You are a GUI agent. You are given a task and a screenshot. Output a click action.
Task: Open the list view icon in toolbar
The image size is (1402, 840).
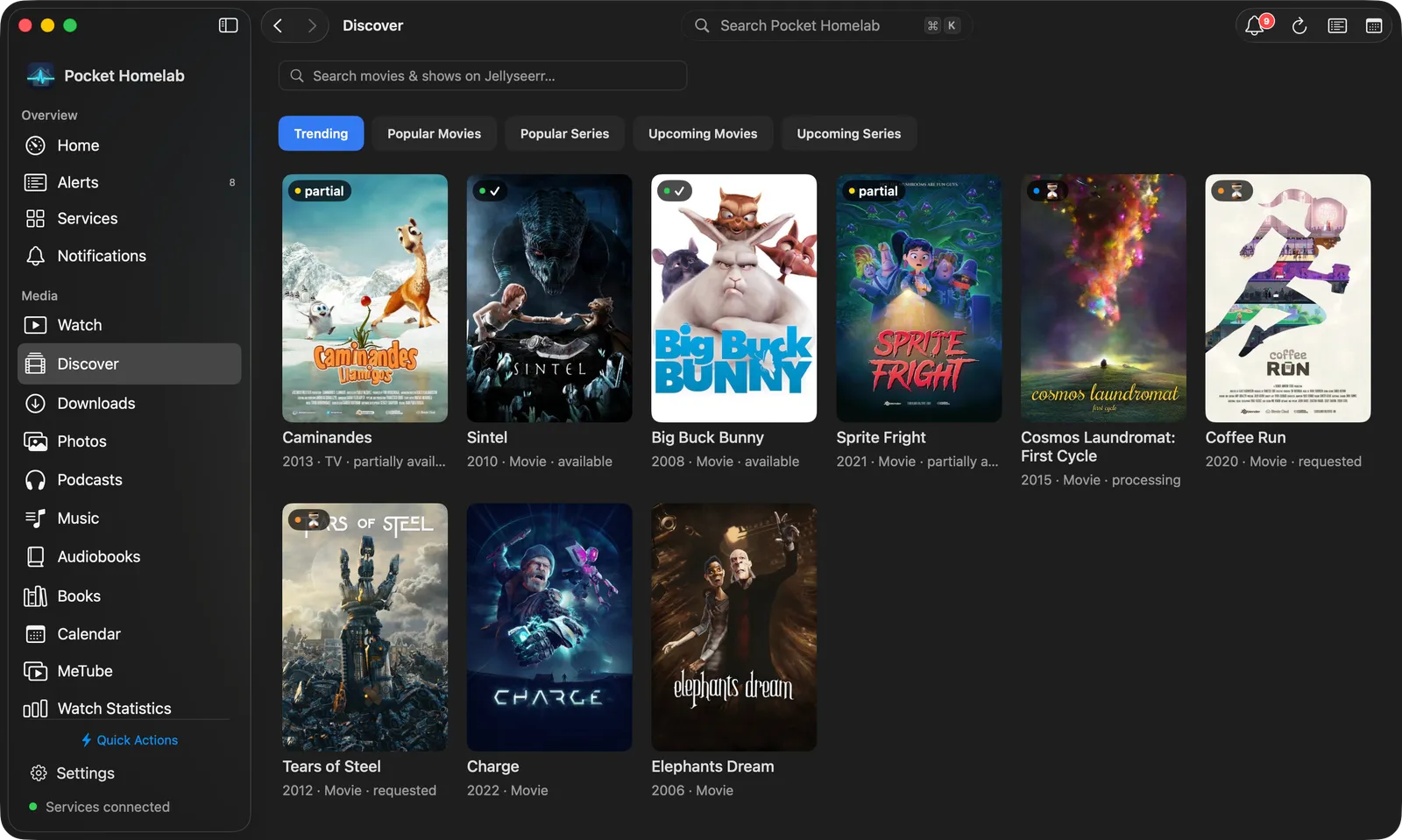pos(1337,26)
